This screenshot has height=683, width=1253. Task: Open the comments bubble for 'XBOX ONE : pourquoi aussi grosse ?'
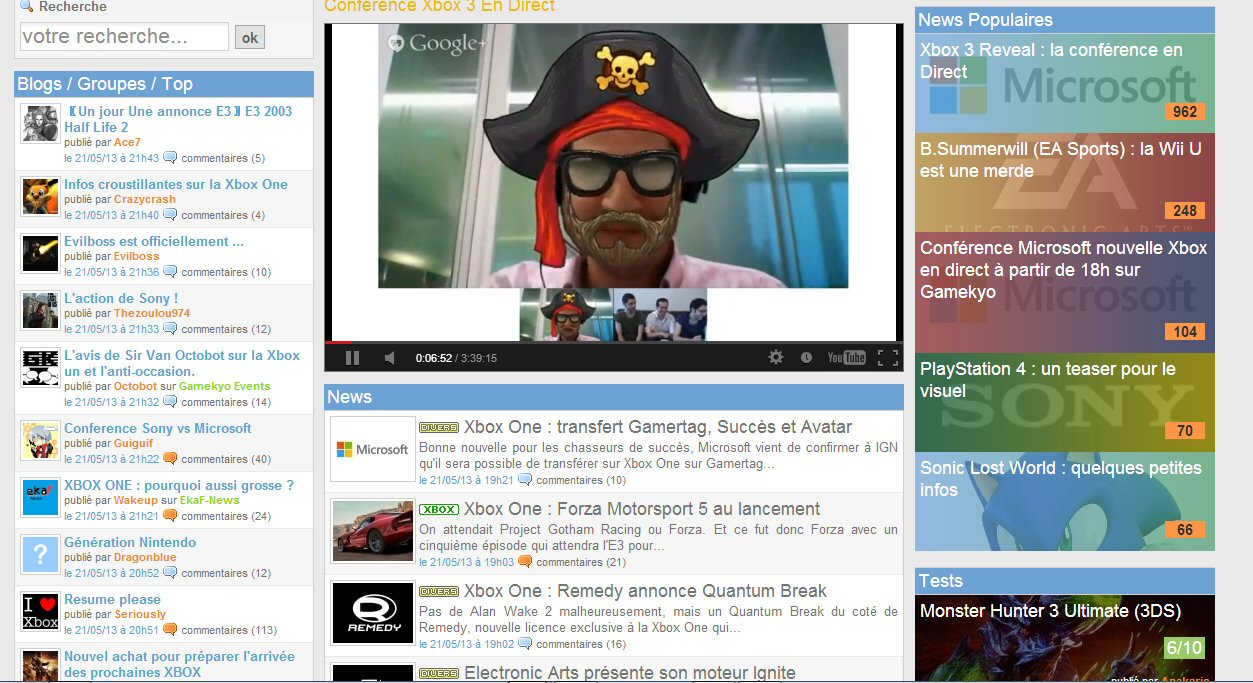pos(170,515)
